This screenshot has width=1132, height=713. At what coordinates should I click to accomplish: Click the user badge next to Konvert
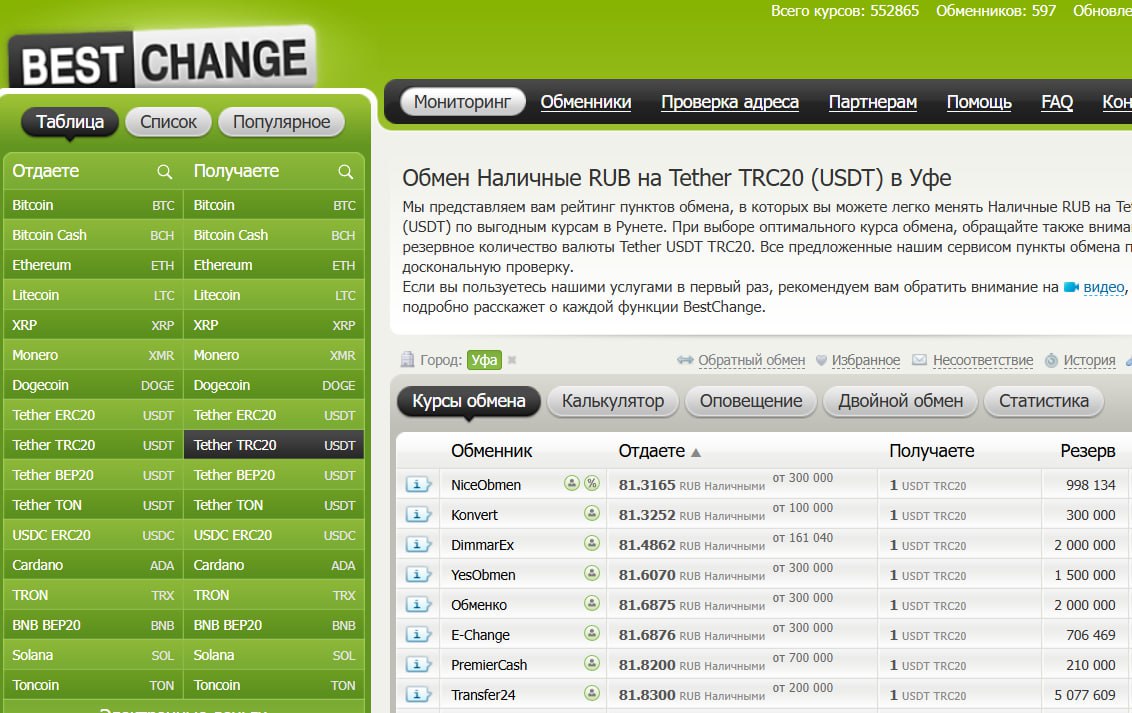[592, 513]
